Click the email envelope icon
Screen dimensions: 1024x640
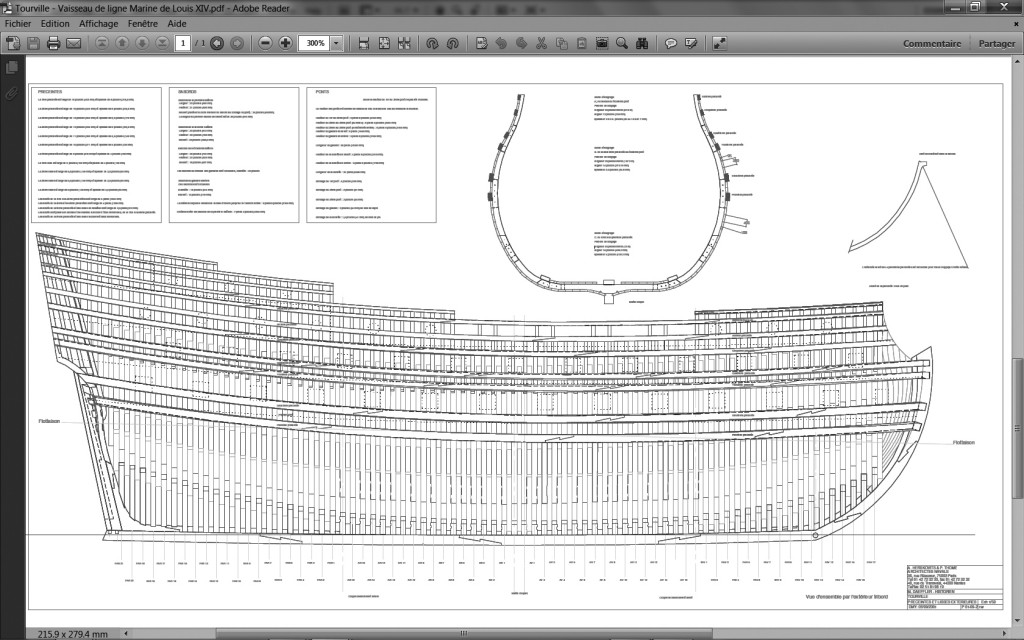click(73, 44)
